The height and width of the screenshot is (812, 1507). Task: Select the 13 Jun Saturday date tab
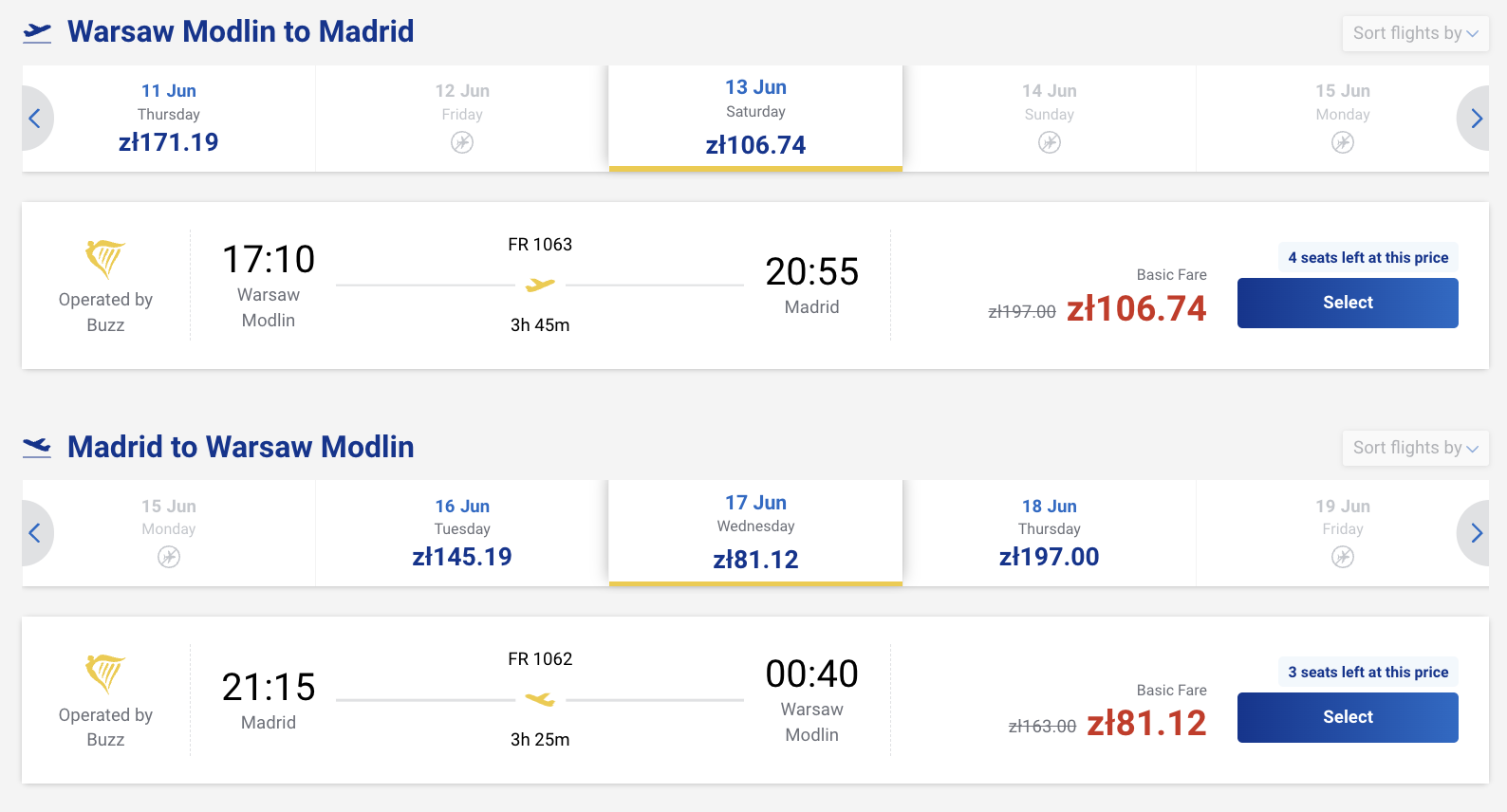(x=755, y=119)
